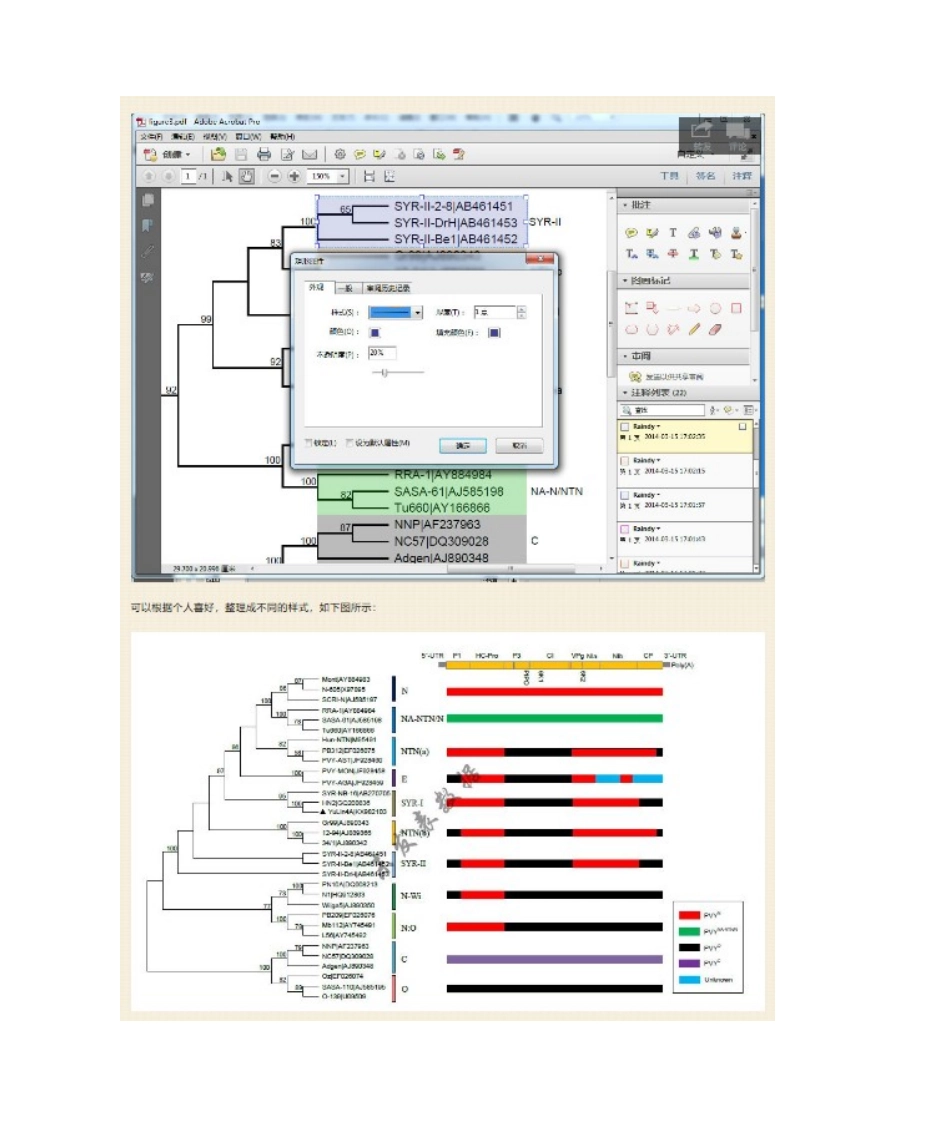Screen dimensions: 950x1129
Task: Choose the Hand pan tool
Action: (x=246, y=176)
